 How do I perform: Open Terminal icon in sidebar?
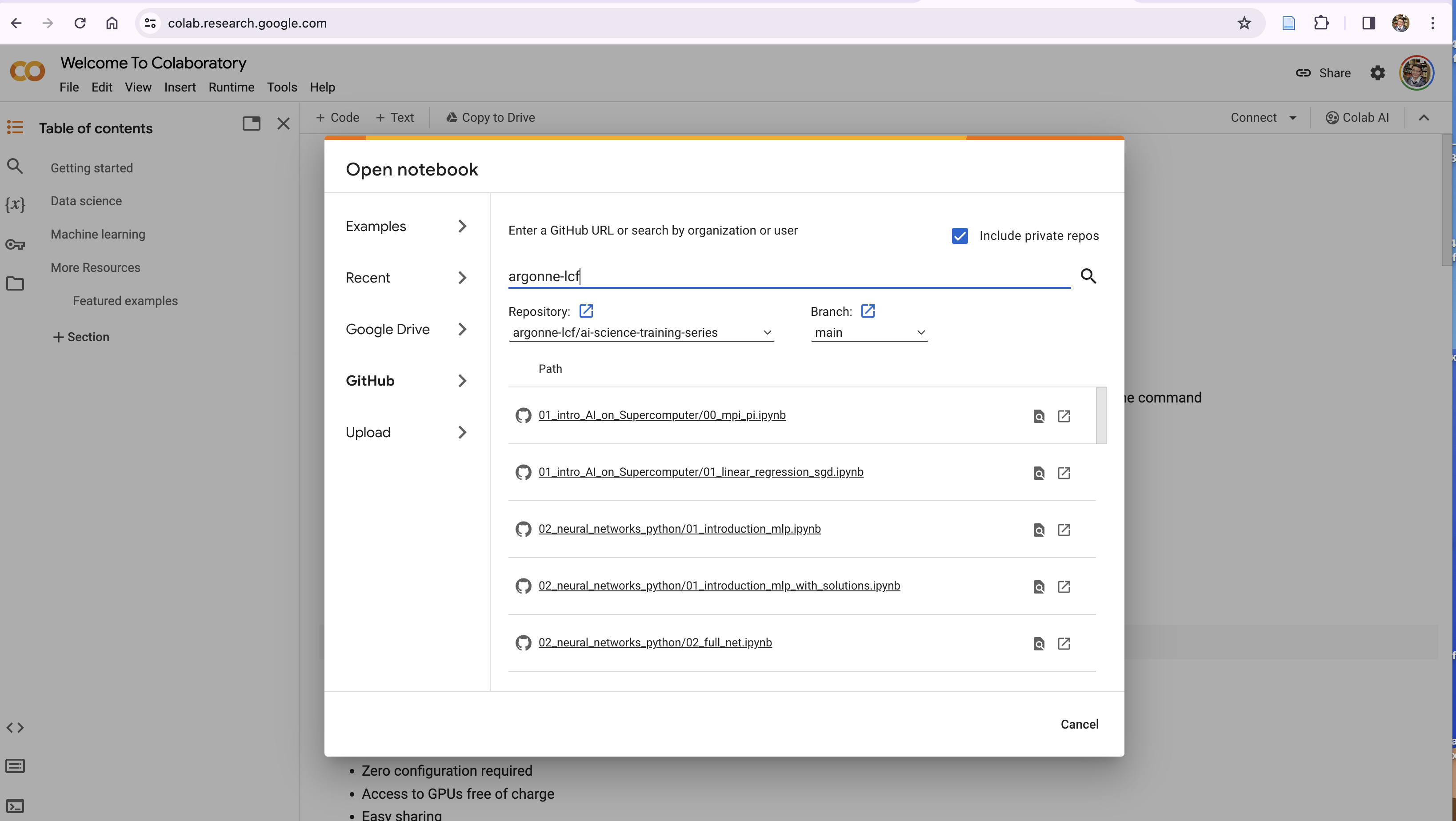(15, 806)
